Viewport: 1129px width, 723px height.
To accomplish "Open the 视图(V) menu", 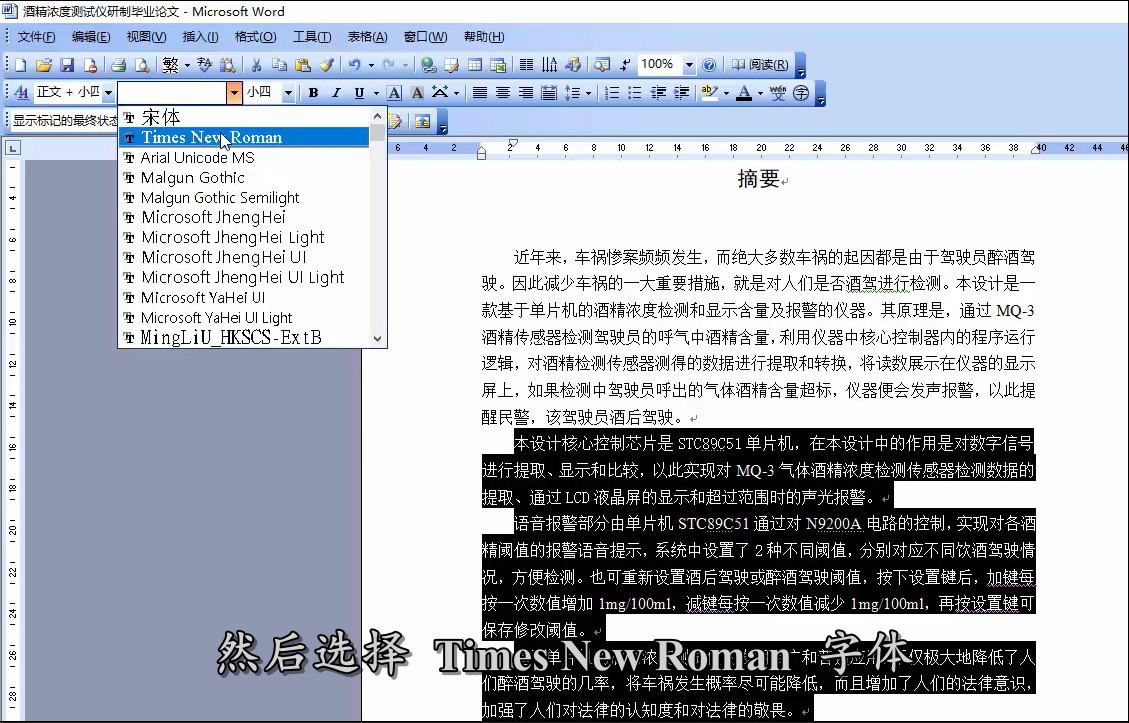I will click(146, 37).
